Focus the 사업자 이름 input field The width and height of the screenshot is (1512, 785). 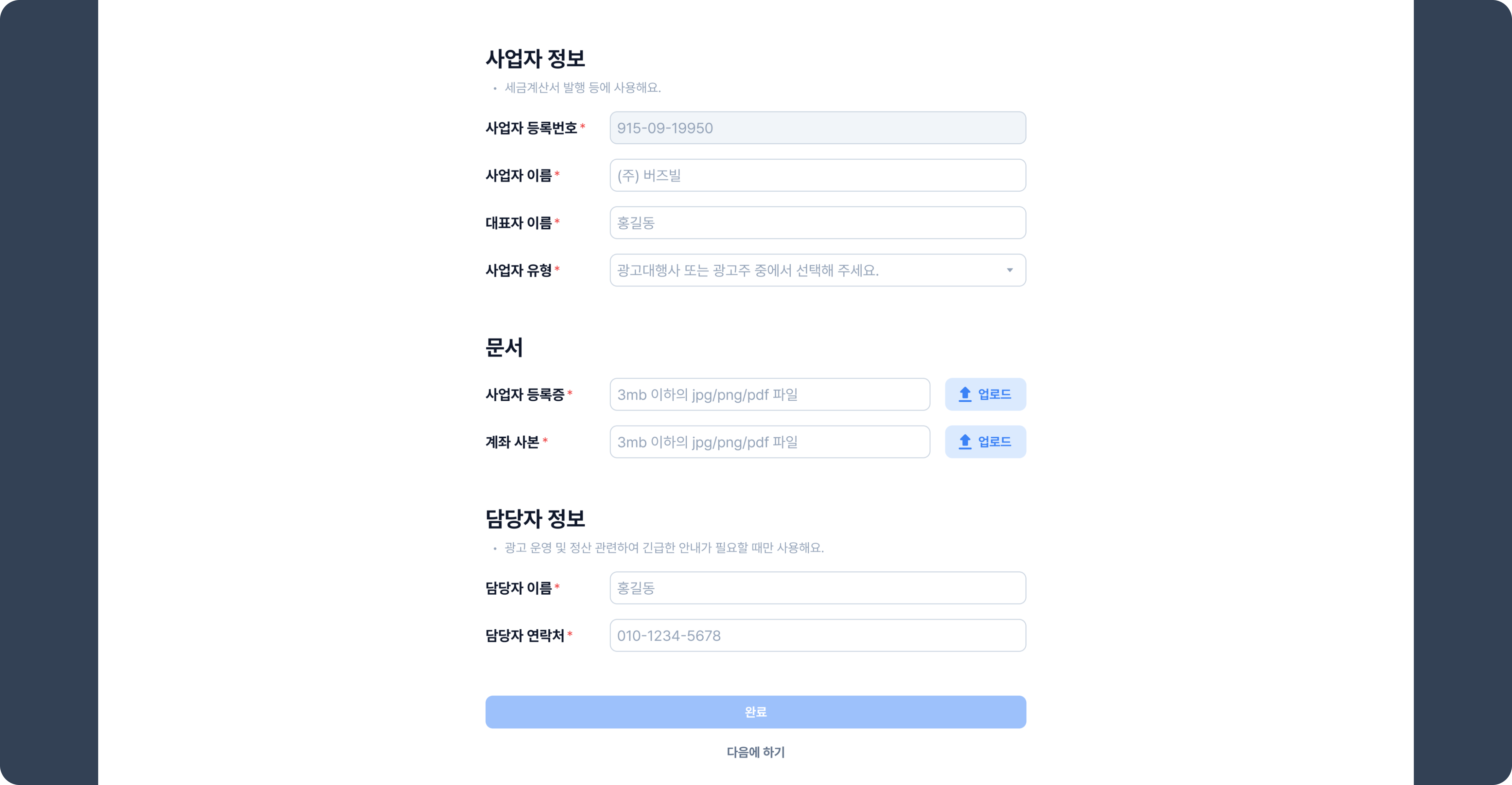coord(817,175)
